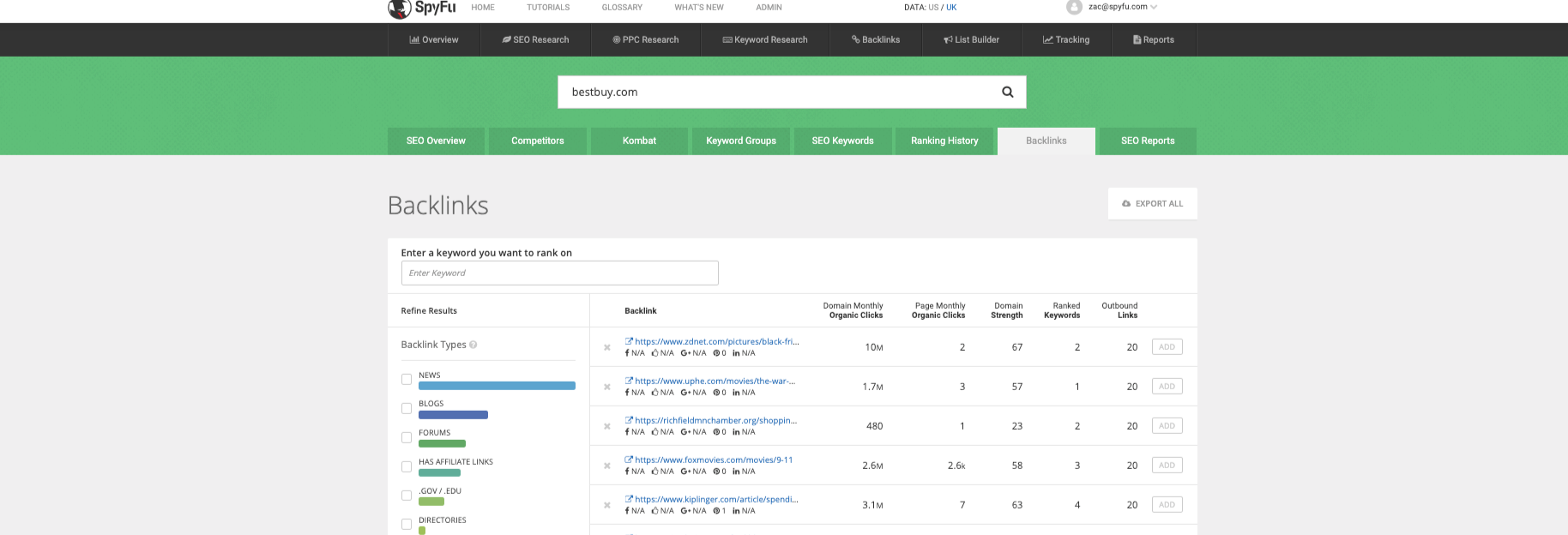Add the richfieldmnchamber.org backlink
The width and height of the screenshot is (1568, 535).
[x=1167, y=426]
